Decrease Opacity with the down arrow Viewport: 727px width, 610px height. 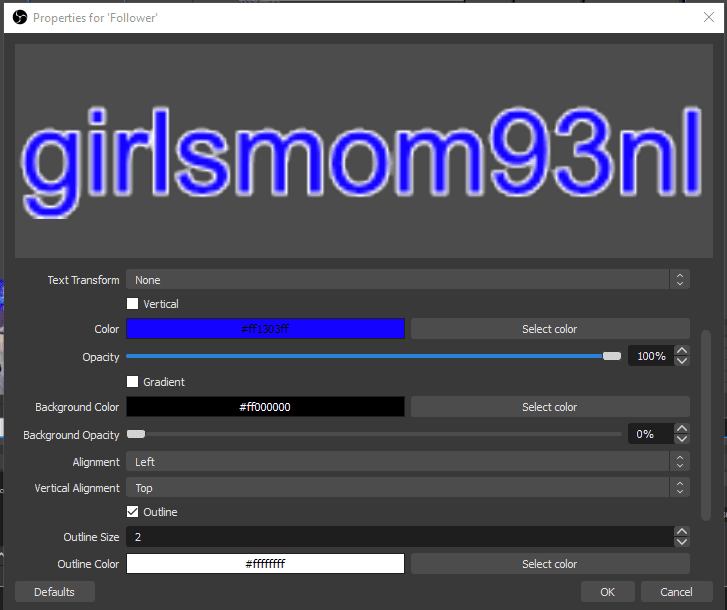pos(682,361)
